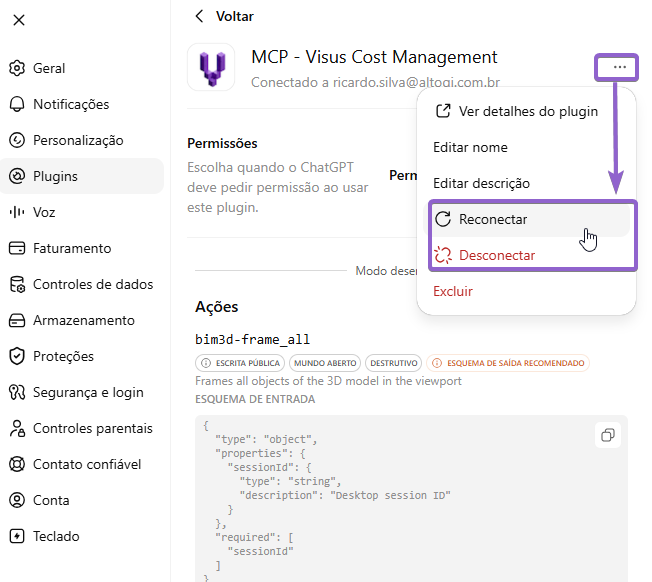The image size is (652, 582).
Task: Copy the input schema JSON code
Action: point(608,435)
